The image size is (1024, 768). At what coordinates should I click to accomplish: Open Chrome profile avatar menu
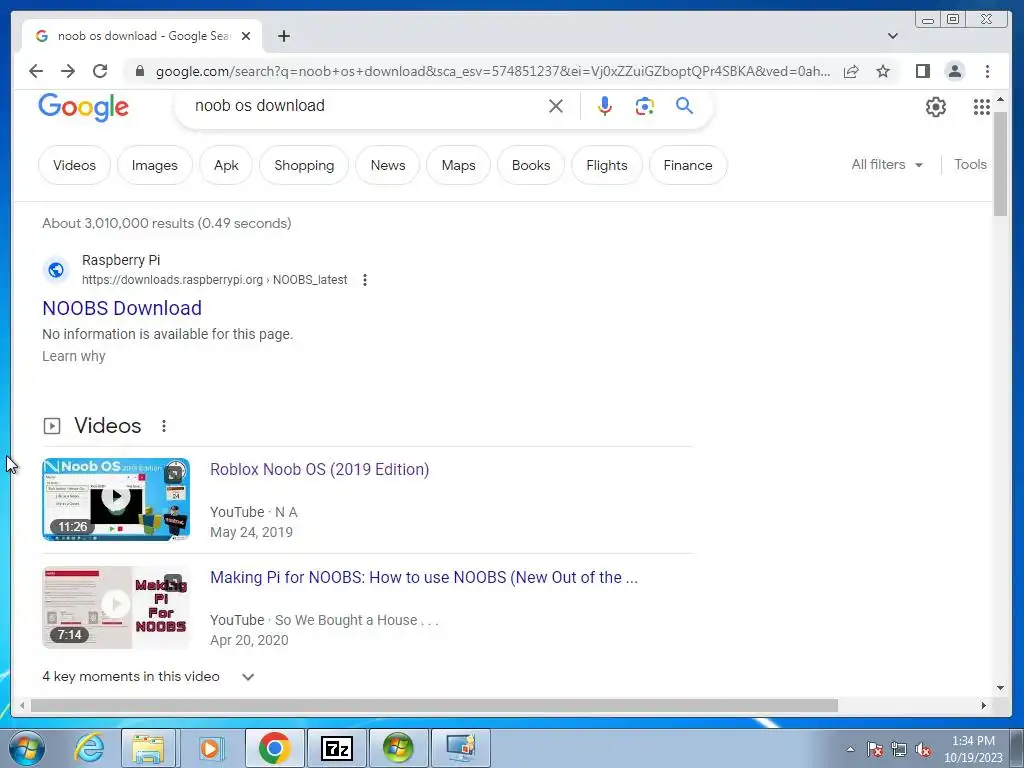[x=955, y=71]
